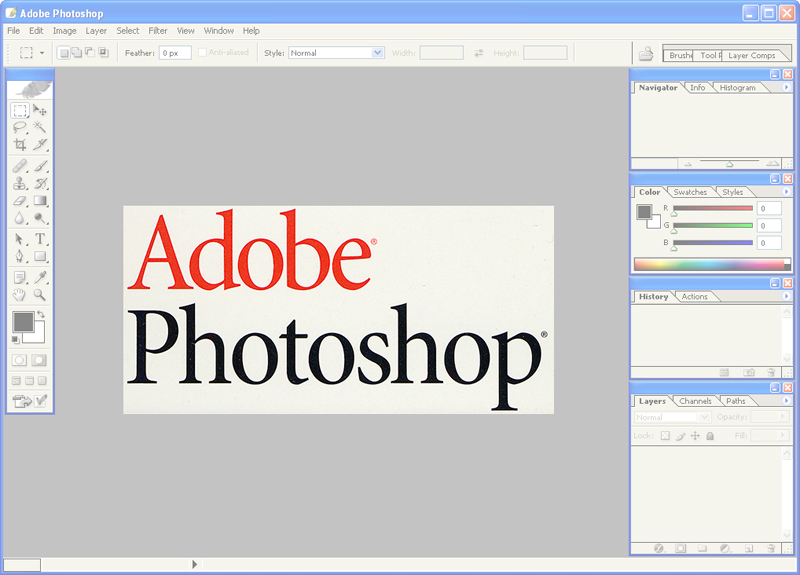Toggle Lock transparent pixels in Layers
The height and width of the screenshot is (575, 800).
pyautogui.click(x=665, y=435)
